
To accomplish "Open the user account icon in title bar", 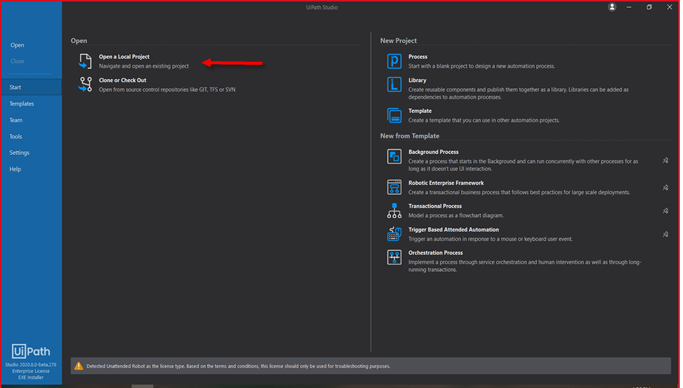I will (612, 7).
